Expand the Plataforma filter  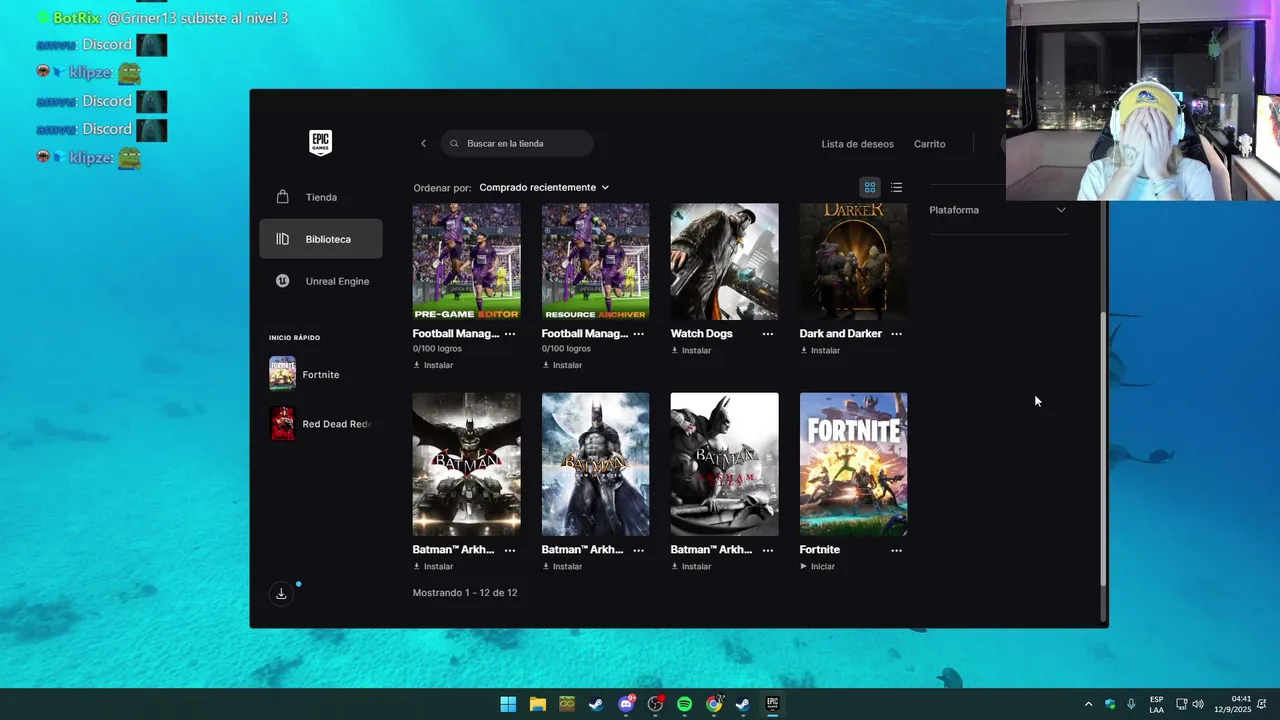point(998,210)
